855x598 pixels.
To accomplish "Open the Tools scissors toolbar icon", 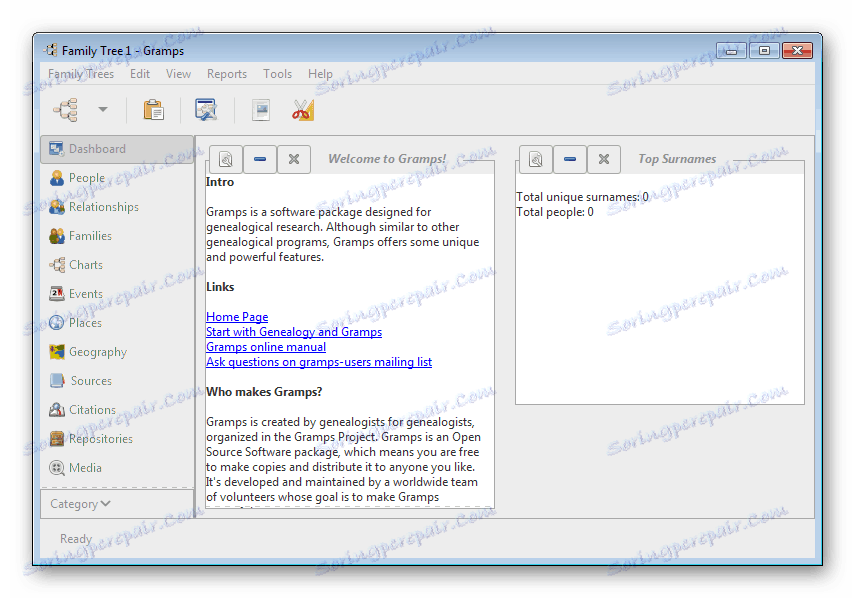I will 303,110.
